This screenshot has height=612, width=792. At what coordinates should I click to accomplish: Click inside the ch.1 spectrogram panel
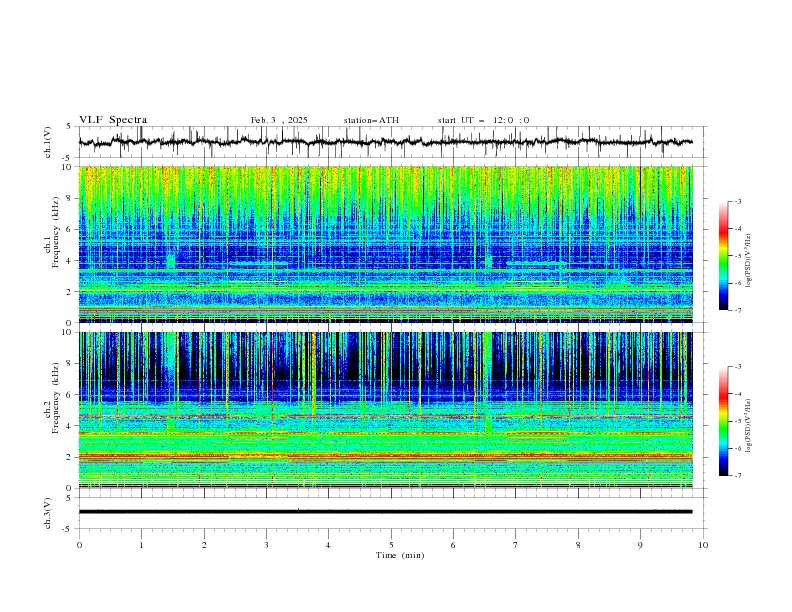click(x=386, y=244)
